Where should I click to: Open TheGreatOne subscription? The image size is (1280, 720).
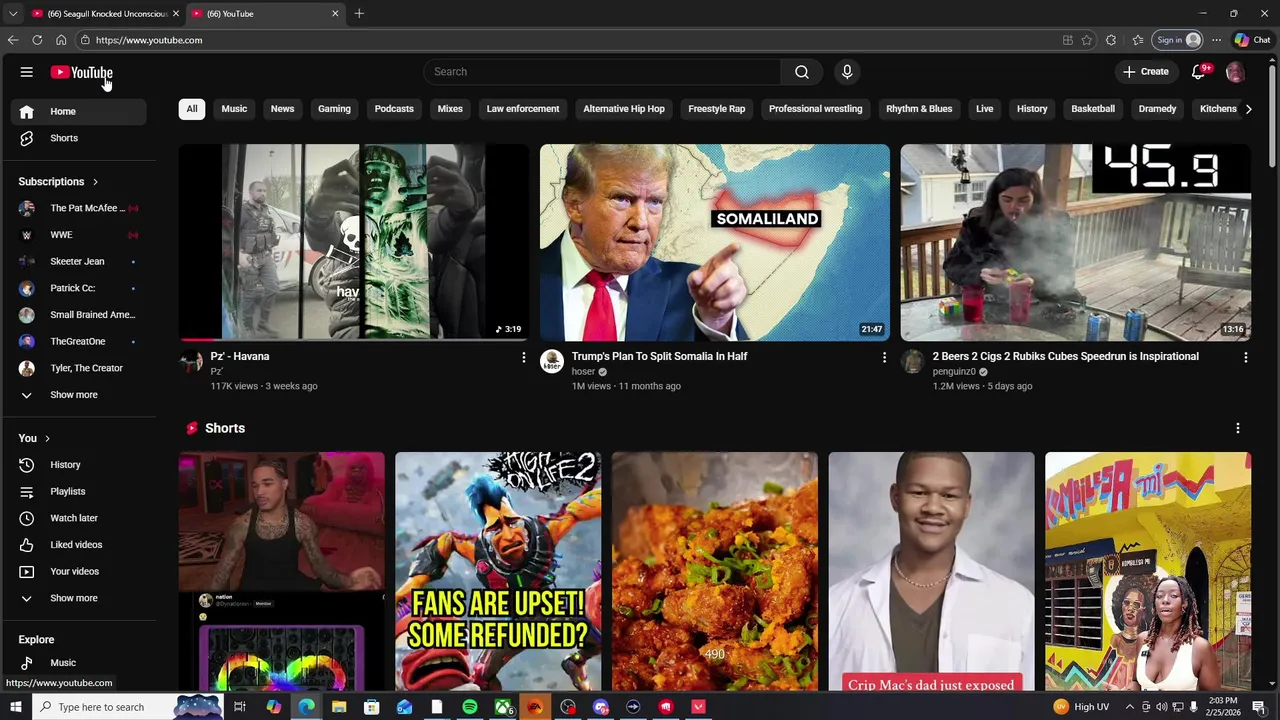click(80, 341)
